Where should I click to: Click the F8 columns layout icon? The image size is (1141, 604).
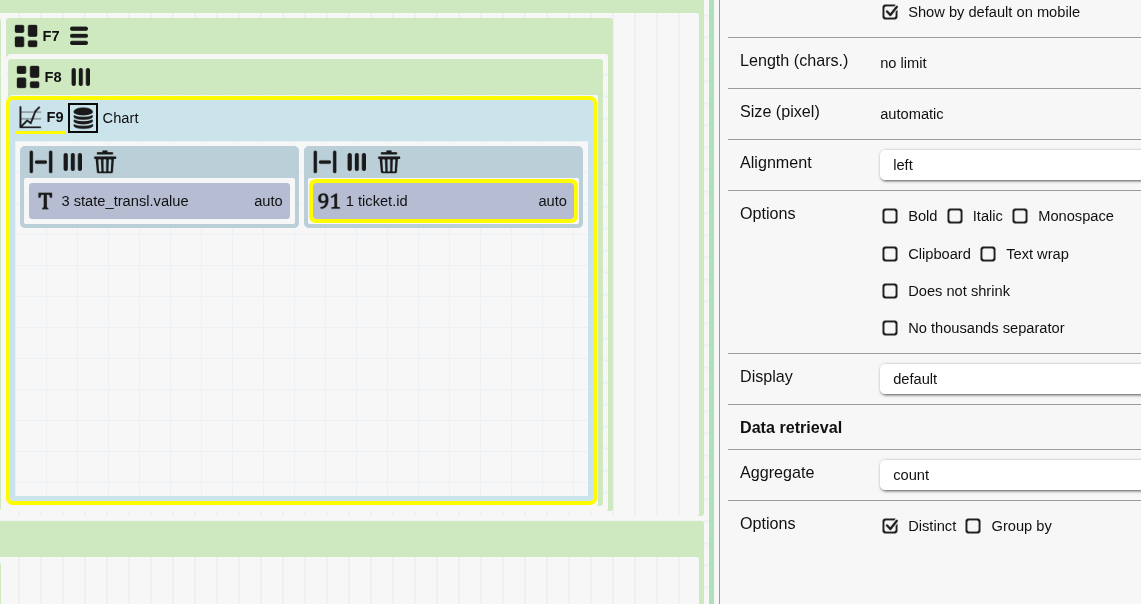[81, 77]
